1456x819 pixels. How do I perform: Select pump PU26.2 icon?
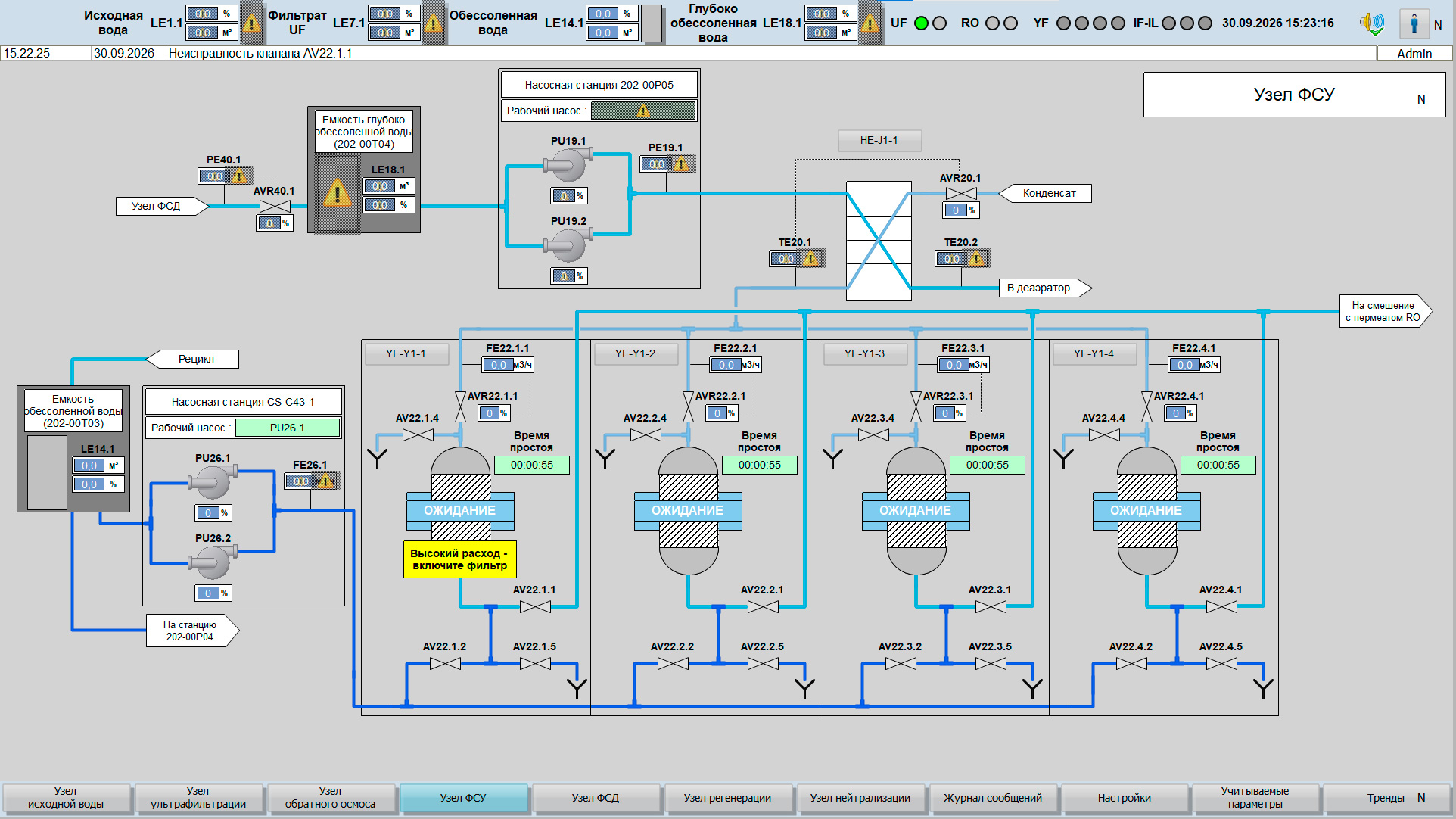pos(213,562)
